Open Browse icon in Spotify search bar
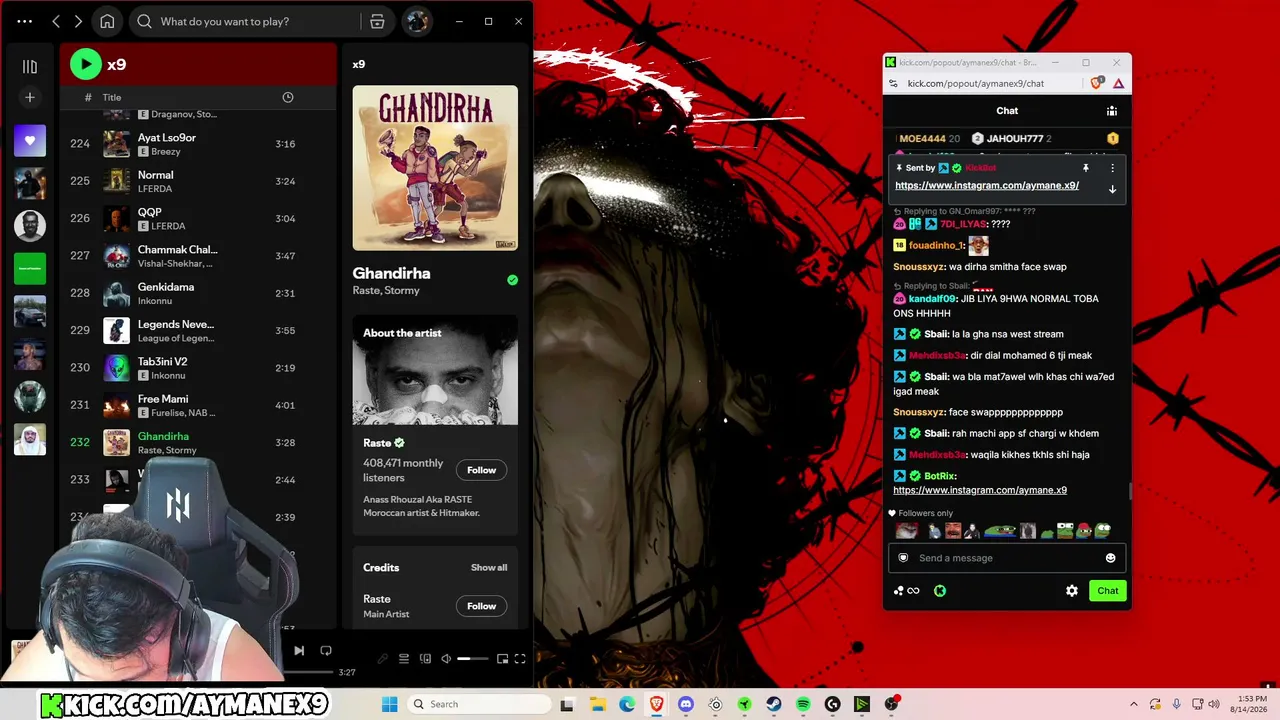 (x=377, y=21)
